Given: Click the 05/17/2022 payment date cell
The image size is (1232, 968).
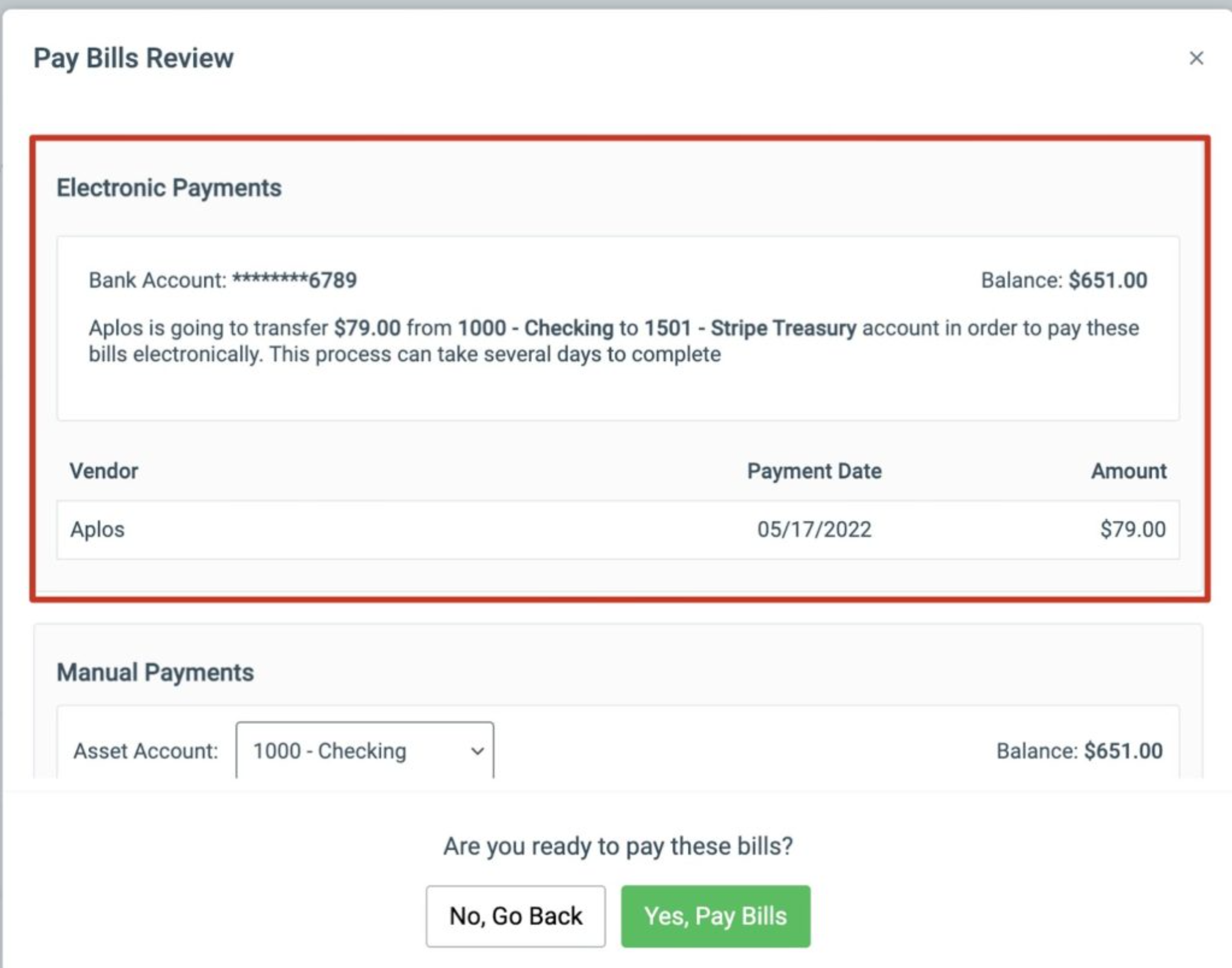Looking at the screenshot, I should click(x=814, y=529).
